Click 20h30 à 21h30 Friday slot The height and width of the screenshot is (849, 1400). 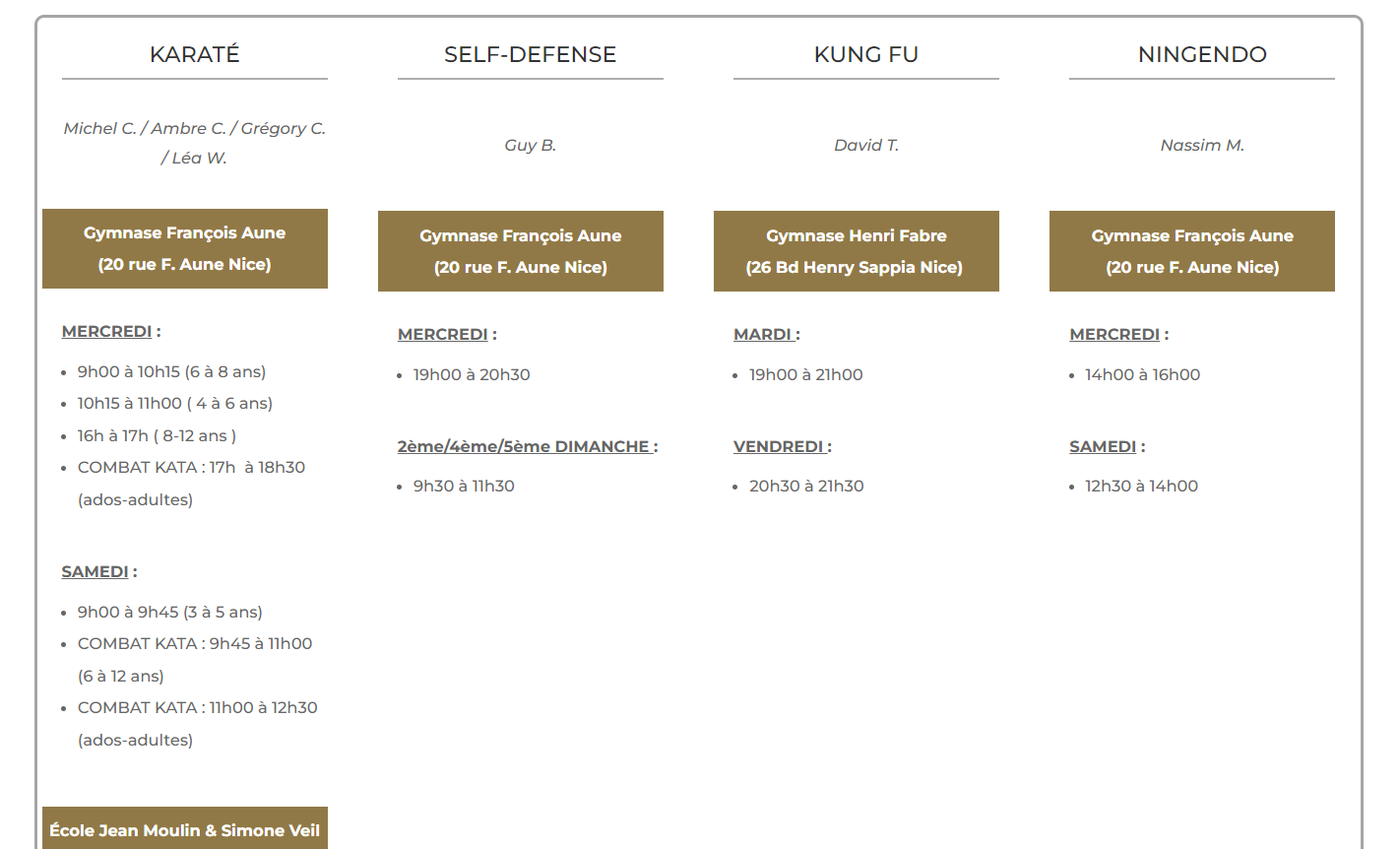point(806,487)
